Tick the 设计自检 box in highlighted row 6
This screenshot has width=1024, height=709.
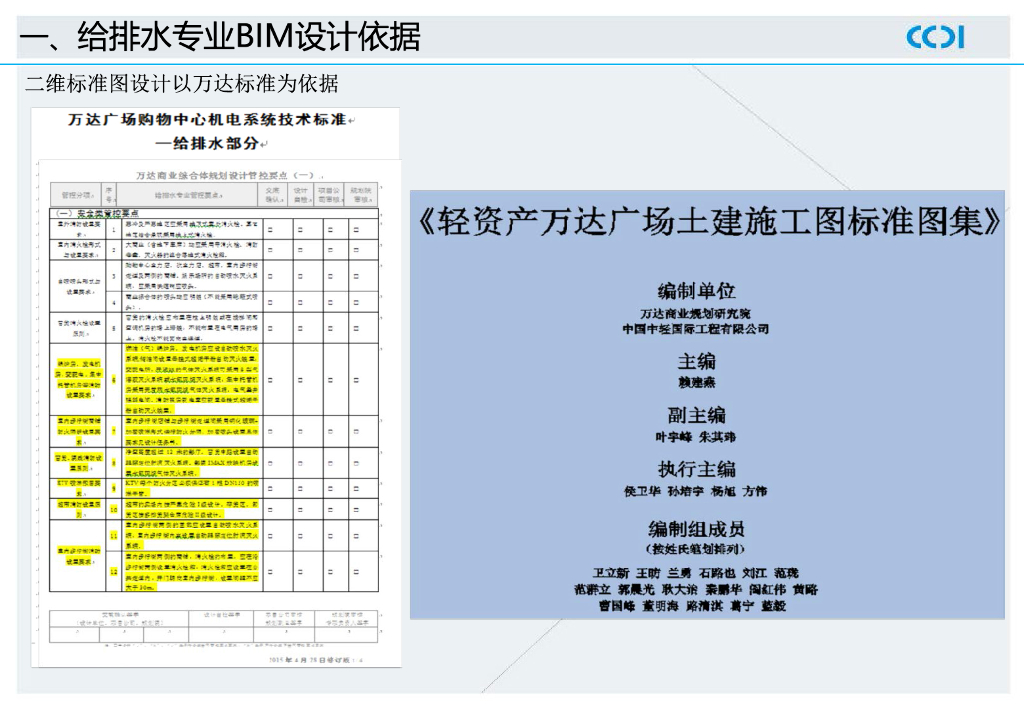coord(300,380)
